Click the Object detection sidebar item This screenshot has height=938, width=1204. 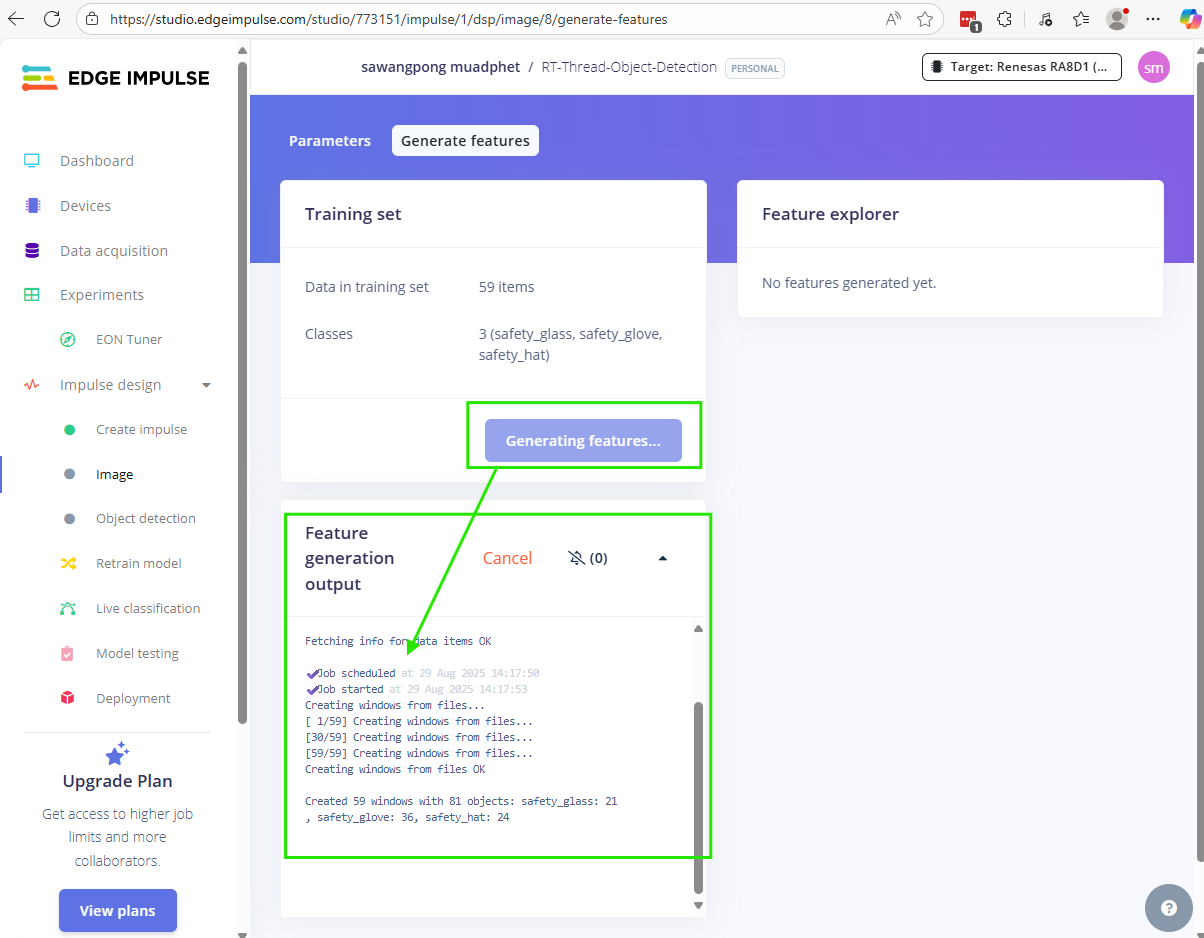145,519
